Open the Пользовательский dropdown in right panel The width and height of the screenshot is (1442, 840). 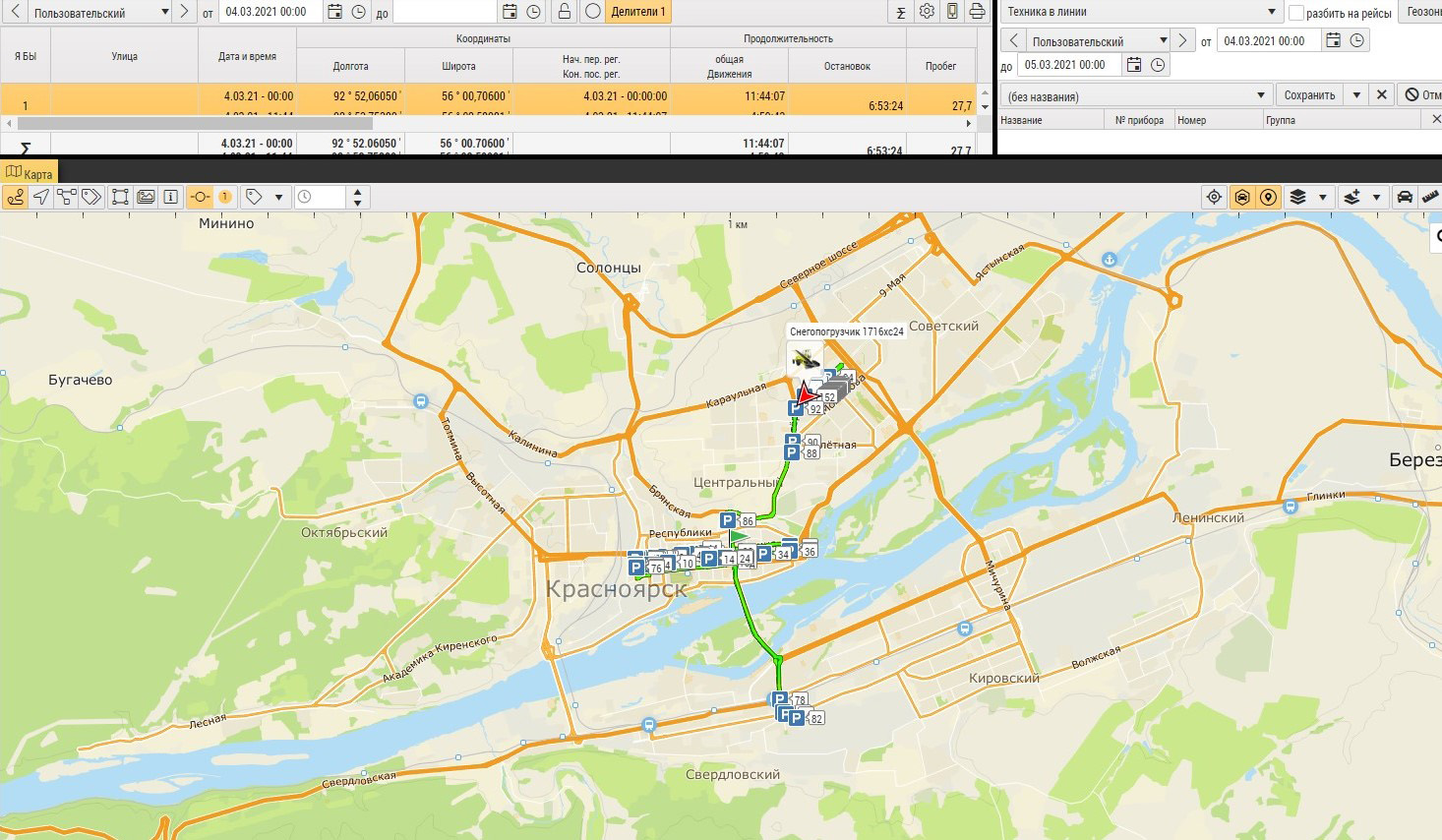coord(1099,41)
